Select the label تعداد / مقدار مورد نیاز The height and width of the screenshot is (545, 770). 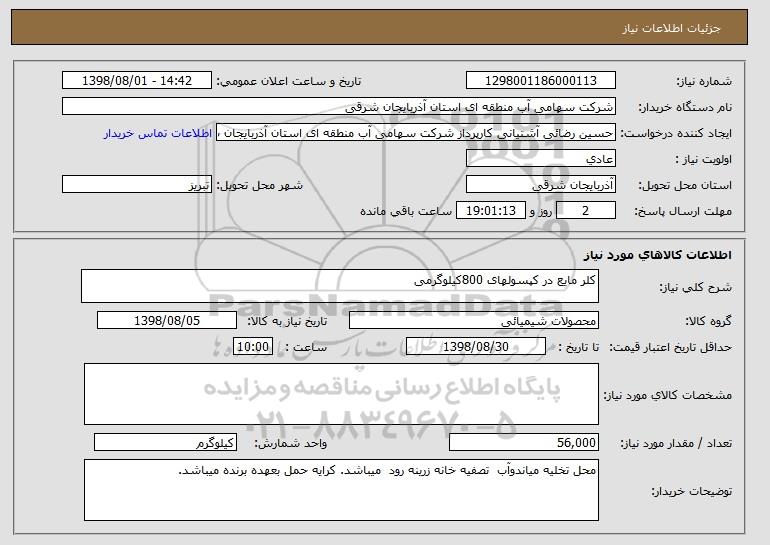676,443
